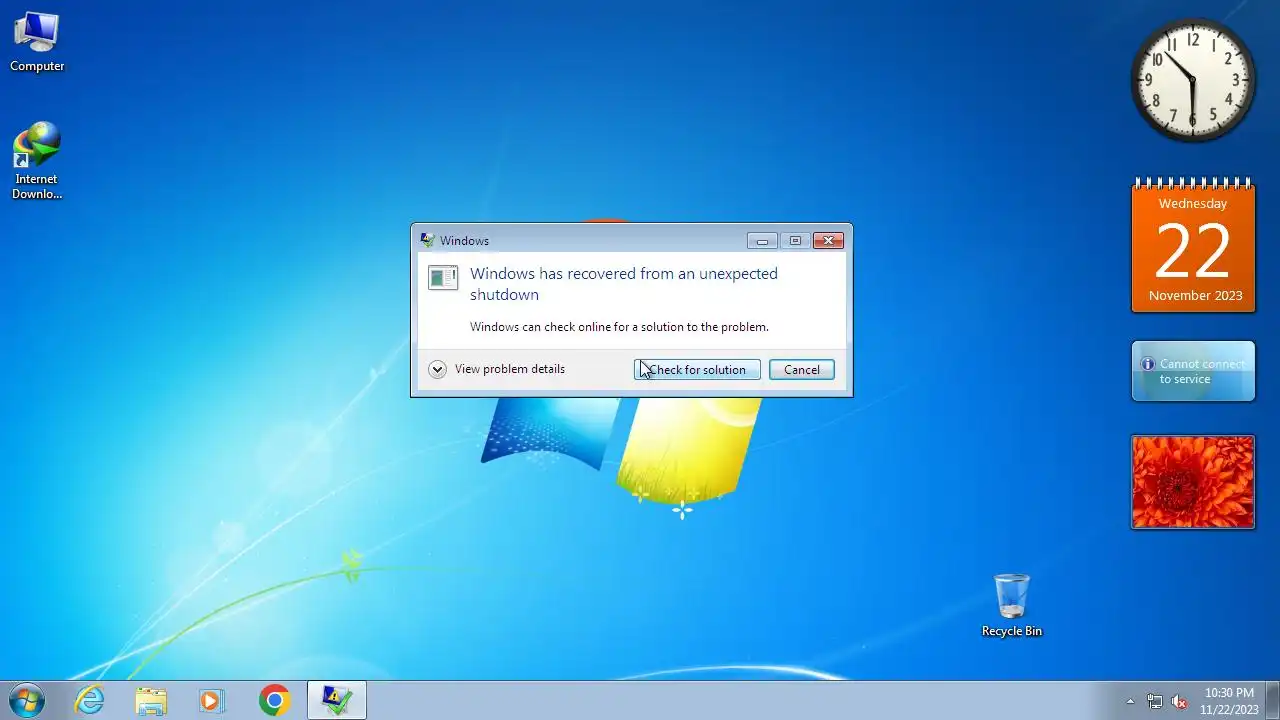Launch Internet Explorer from taskbar
This screenshot has height=720, width=1280.
tap(90, 700)
